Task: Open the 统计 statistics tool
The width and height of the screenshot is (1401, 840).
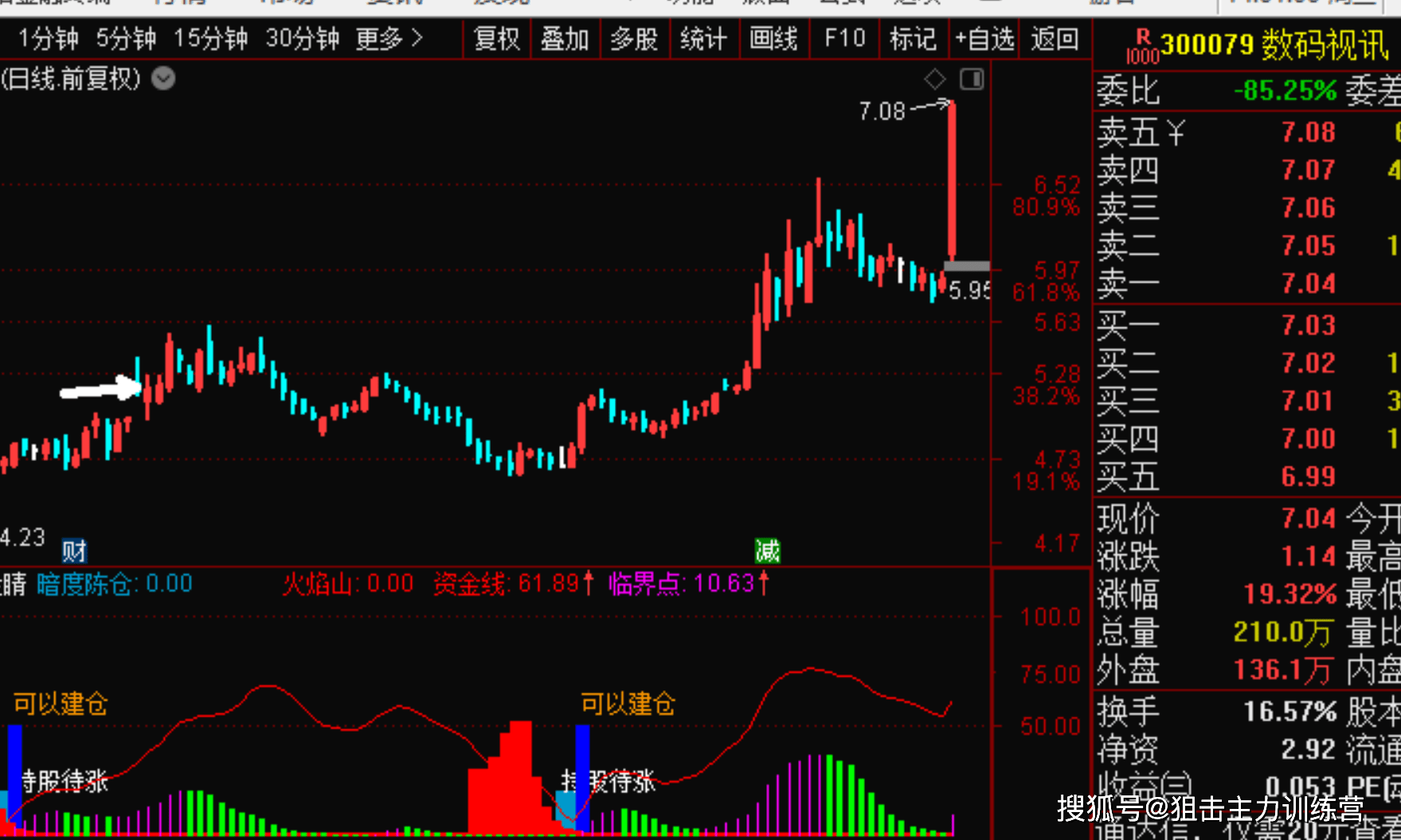Action: (x=703, y=38)
